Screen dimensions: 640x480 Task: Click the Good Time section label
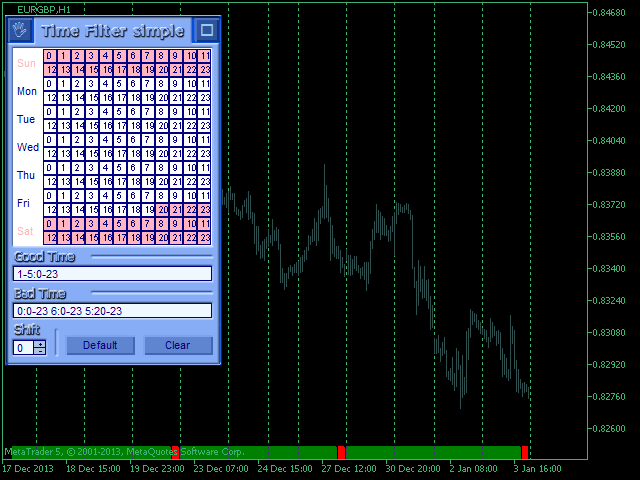pos(44,257)
